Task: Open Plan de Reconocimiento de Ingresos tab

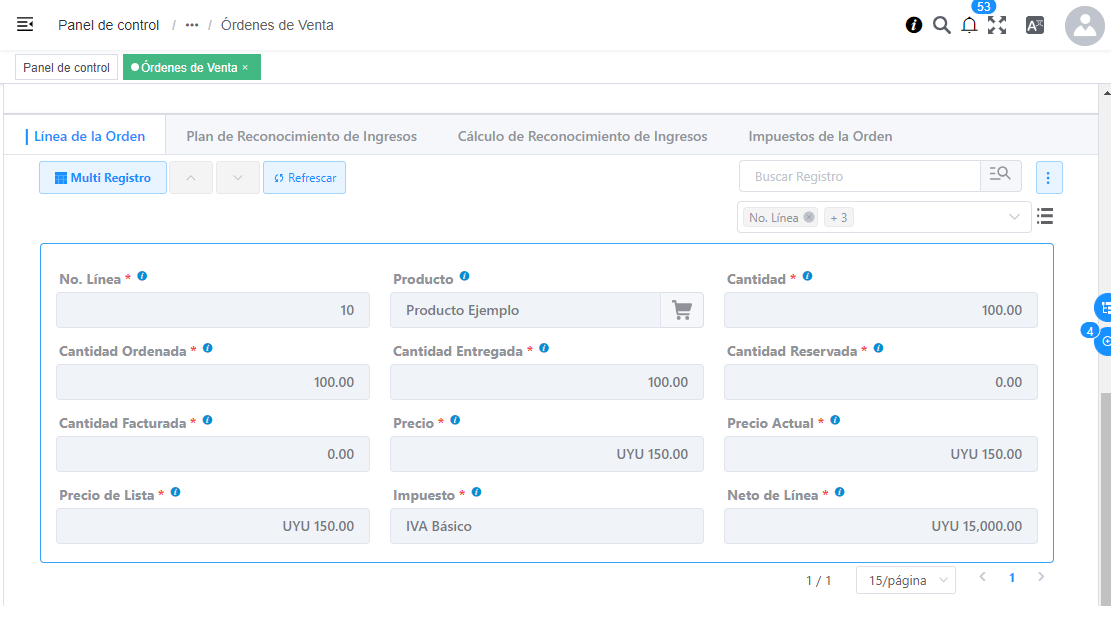Action: tap(301, 136)
